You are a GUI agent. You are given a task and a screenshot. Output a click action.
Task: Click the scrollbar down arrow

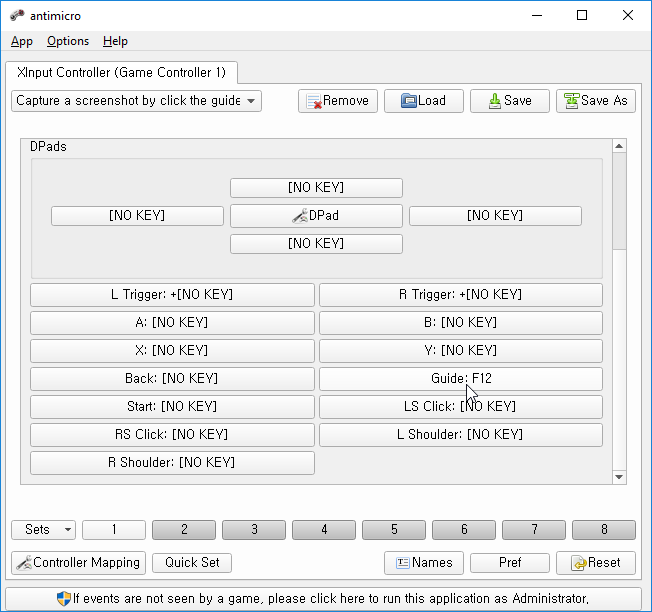click(x=619, y=477)
